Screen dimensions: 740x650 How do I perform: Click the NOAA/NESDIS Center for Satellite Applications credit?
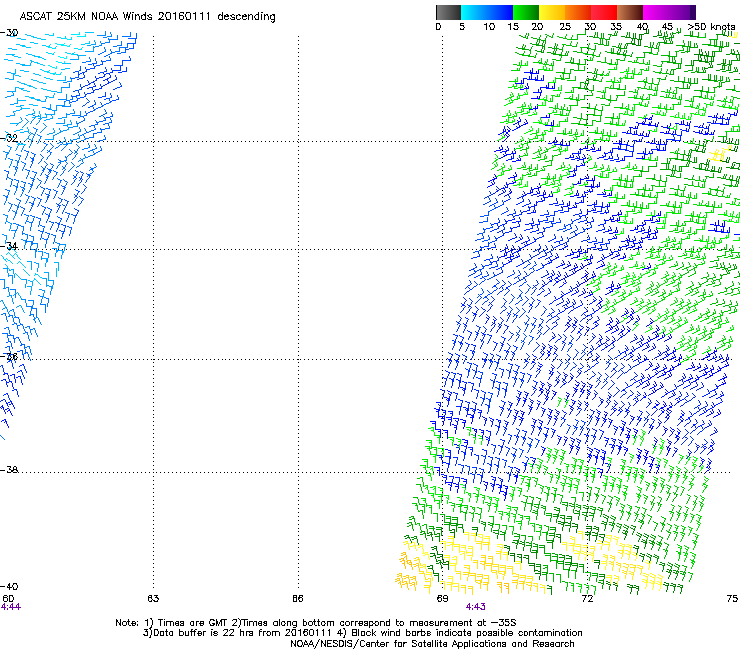432,644
